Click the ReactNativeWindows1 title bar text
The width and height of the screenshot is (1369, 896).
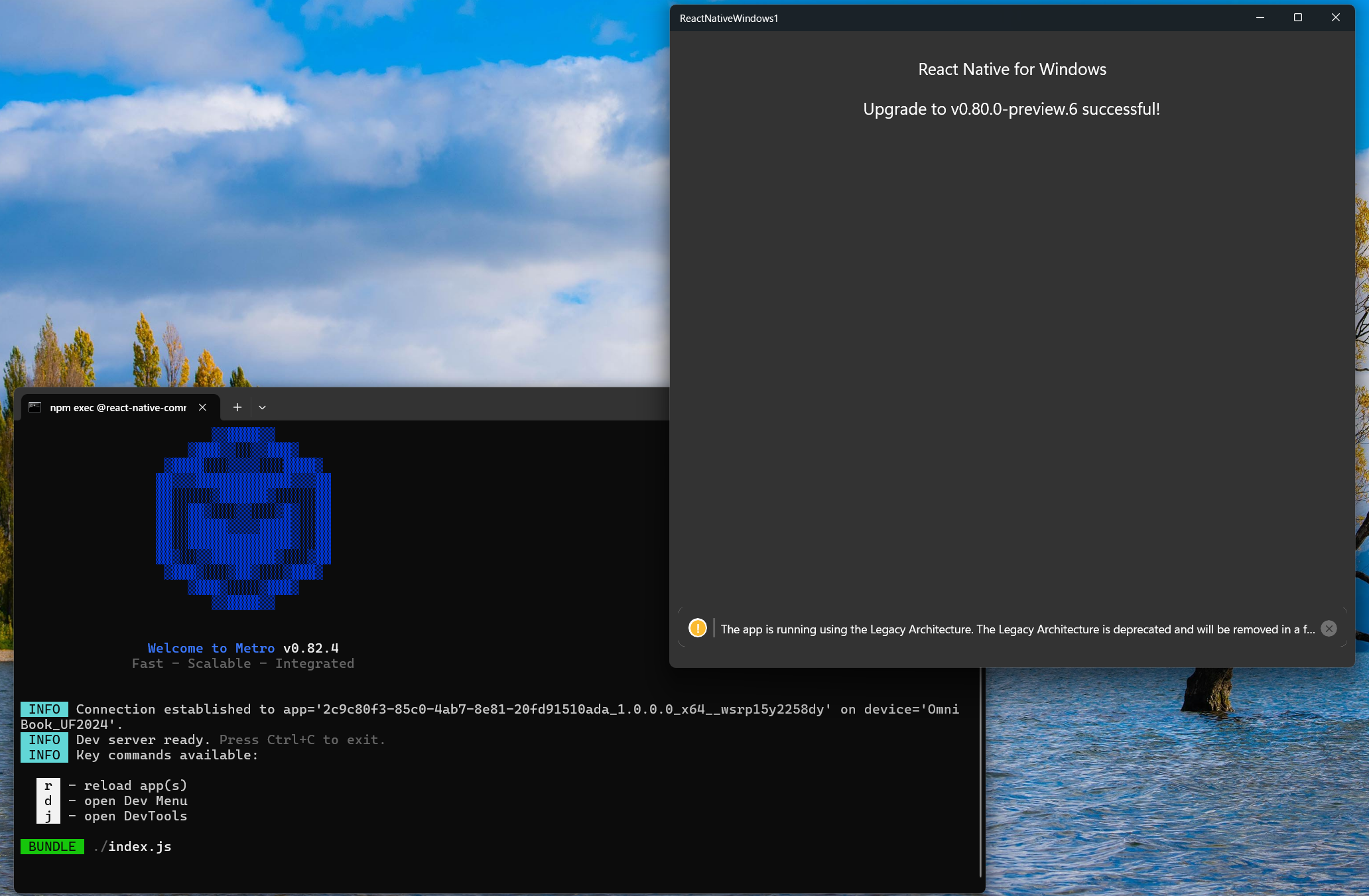(728, 19)
